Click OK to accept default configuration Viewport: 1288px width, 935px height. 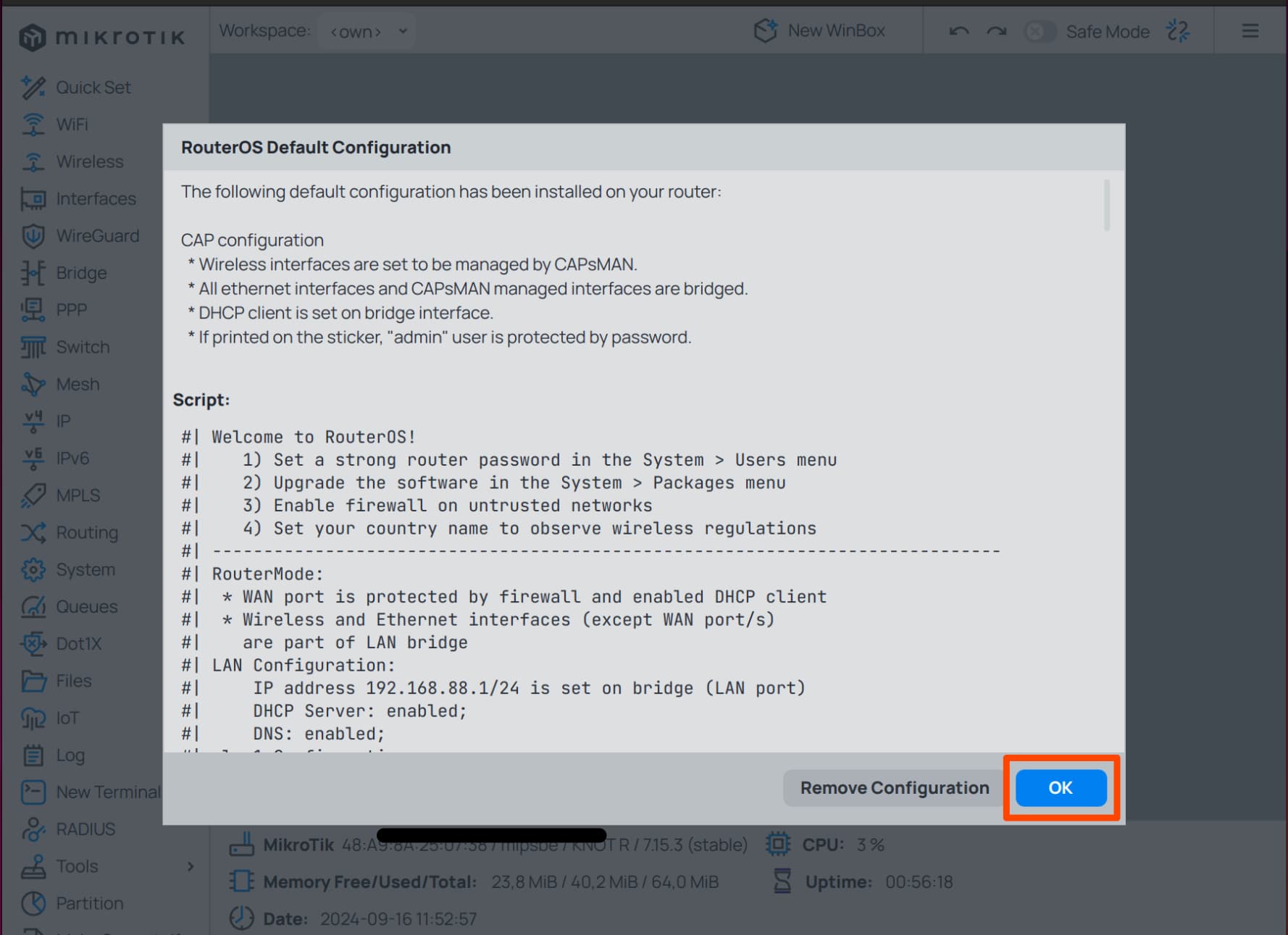(1059, 787)
